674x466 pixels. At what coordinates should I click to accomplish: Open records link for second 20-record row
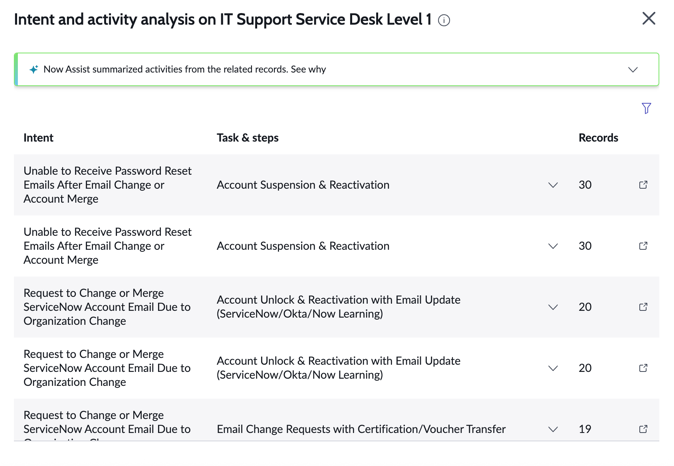click(643, 368)
